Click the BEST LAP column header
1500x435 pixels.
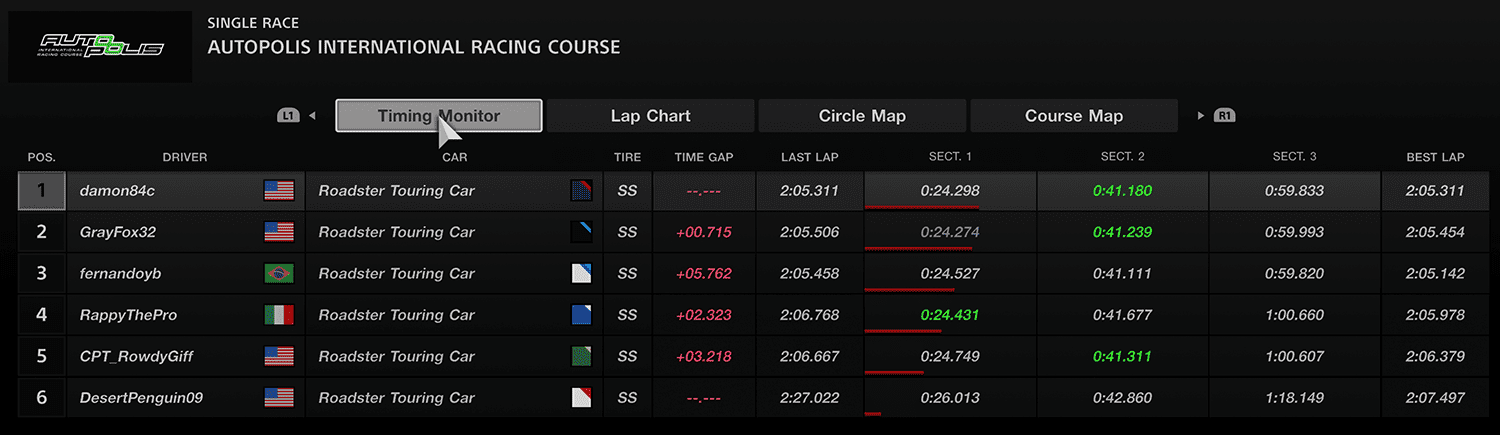tap(1435, 157)
